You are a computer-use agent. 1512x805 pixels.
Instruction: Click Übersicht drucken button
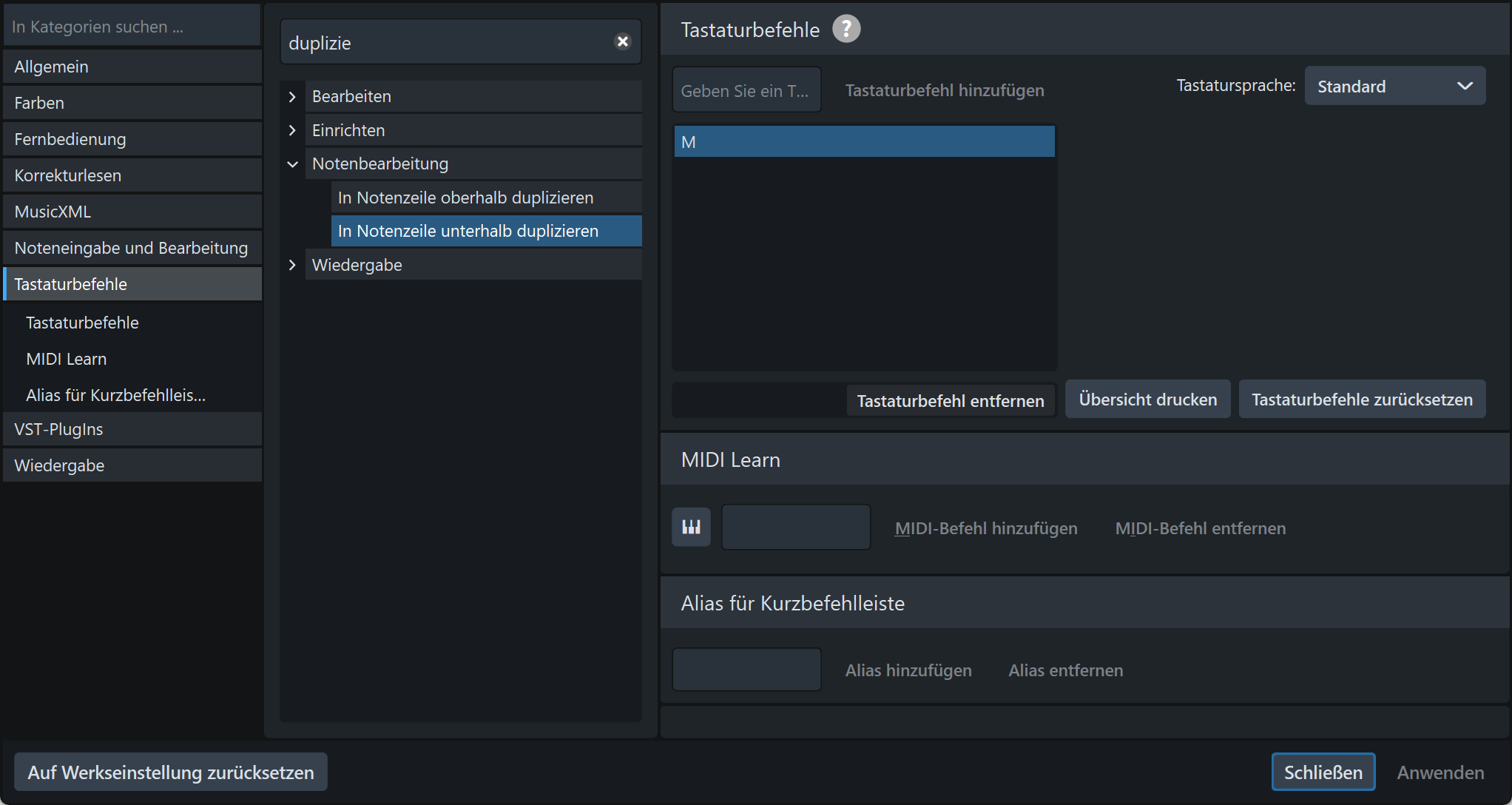(1147, 400)
